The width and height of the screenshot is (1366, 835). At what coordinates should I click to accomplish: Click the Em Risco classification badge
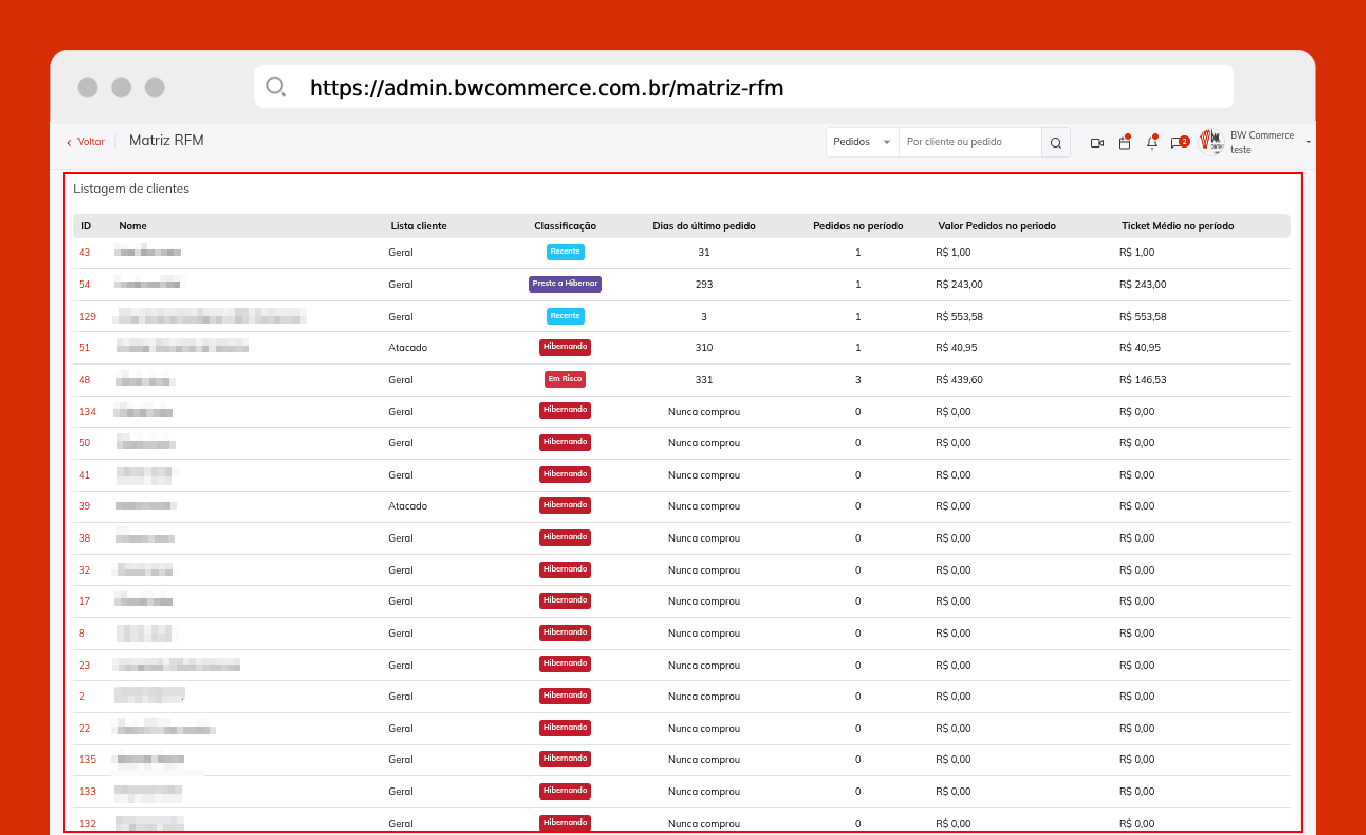click(565, 379)
